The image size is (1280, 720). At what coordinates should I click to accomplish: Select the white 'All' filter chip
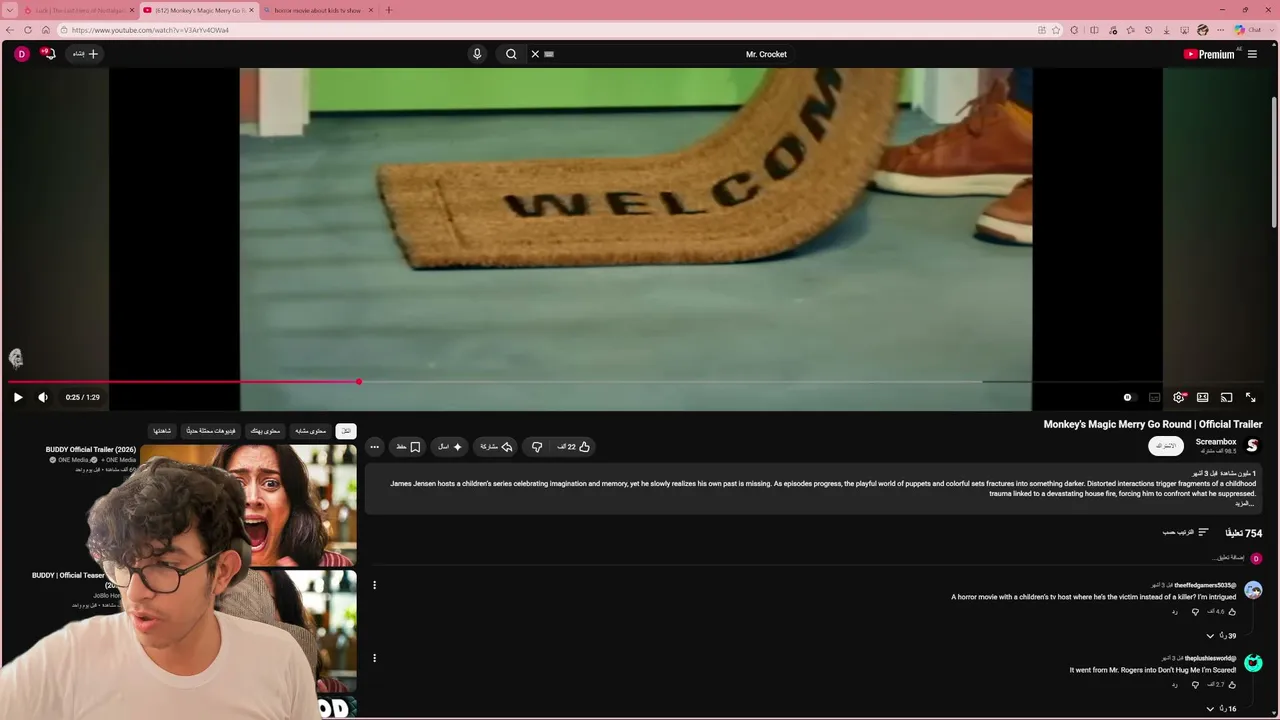coord(345,431)
